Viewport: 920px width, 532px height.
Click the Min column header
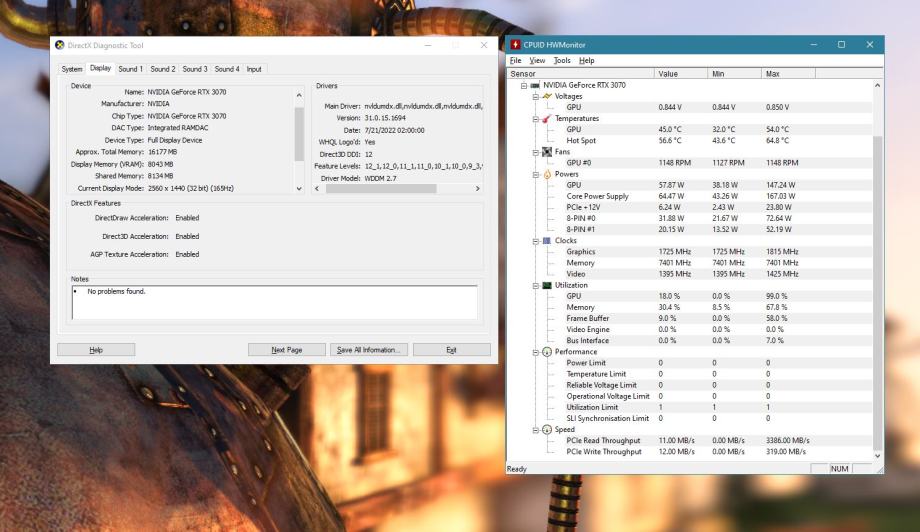(735, 74)
